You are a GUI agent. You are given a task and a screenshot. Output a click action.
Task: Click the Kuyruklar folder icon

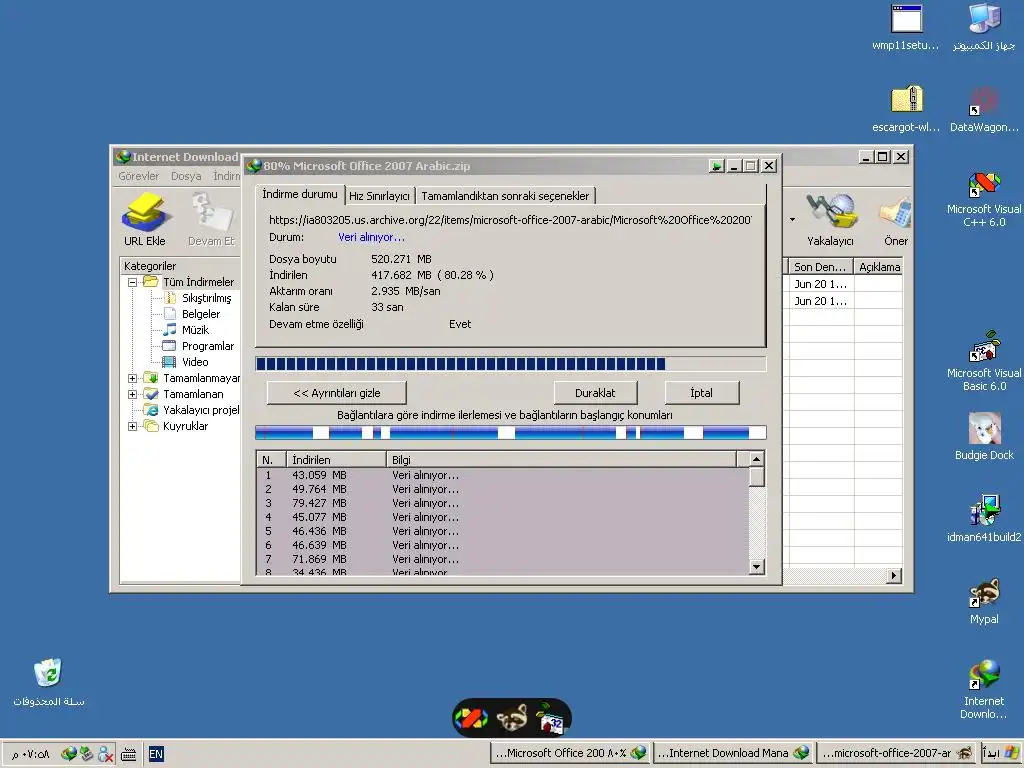[x=151, y=426]
